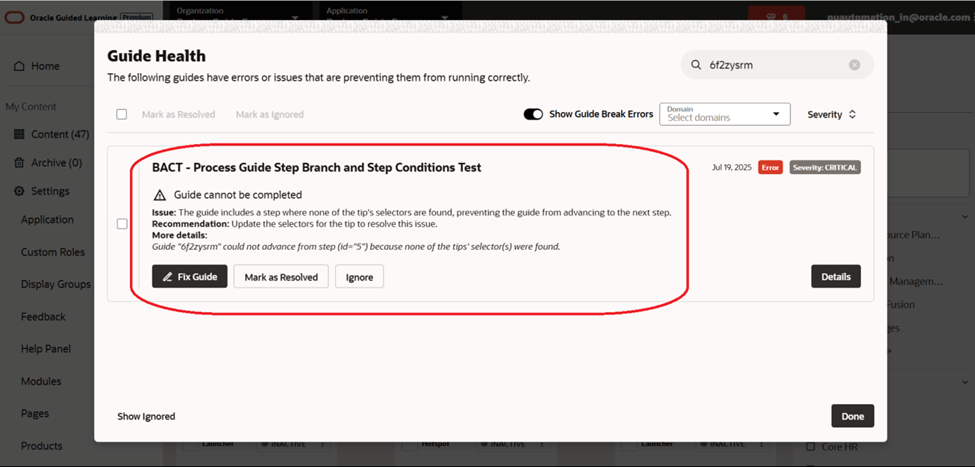Open the Details of the guide error
Screen dimensions: 975x467
tap(836, 277)
